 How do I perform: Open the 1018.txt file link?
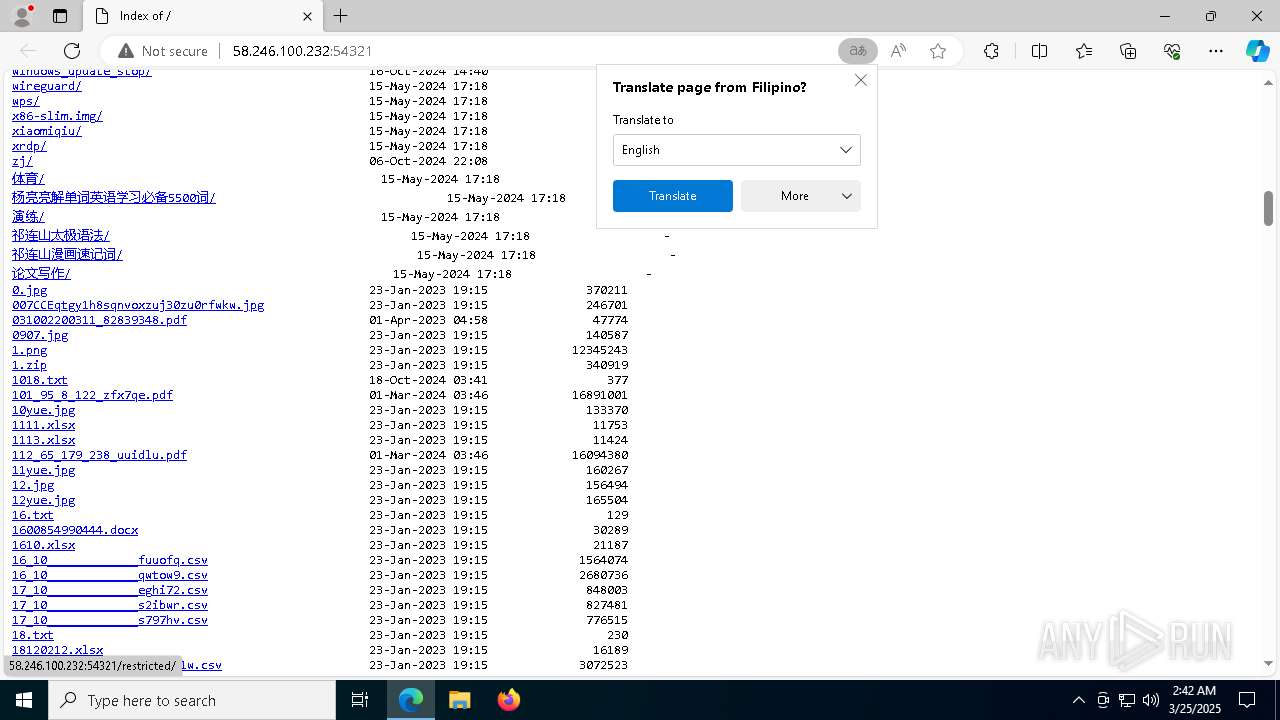(x=40, y=380)
